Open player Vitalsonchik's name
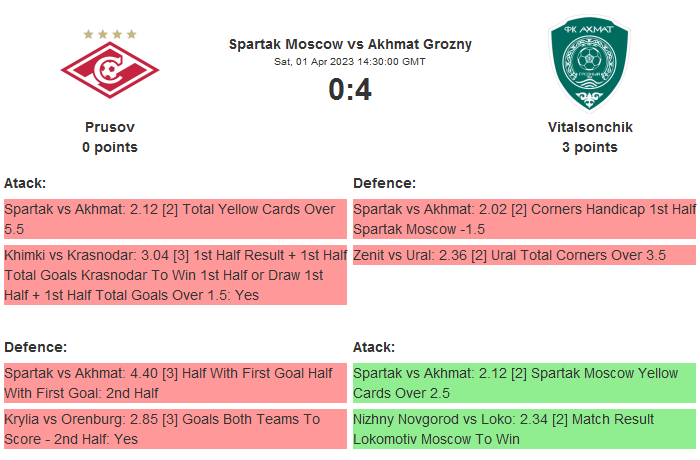This screenshot has width=700, height=460. [x=590, y=127]
